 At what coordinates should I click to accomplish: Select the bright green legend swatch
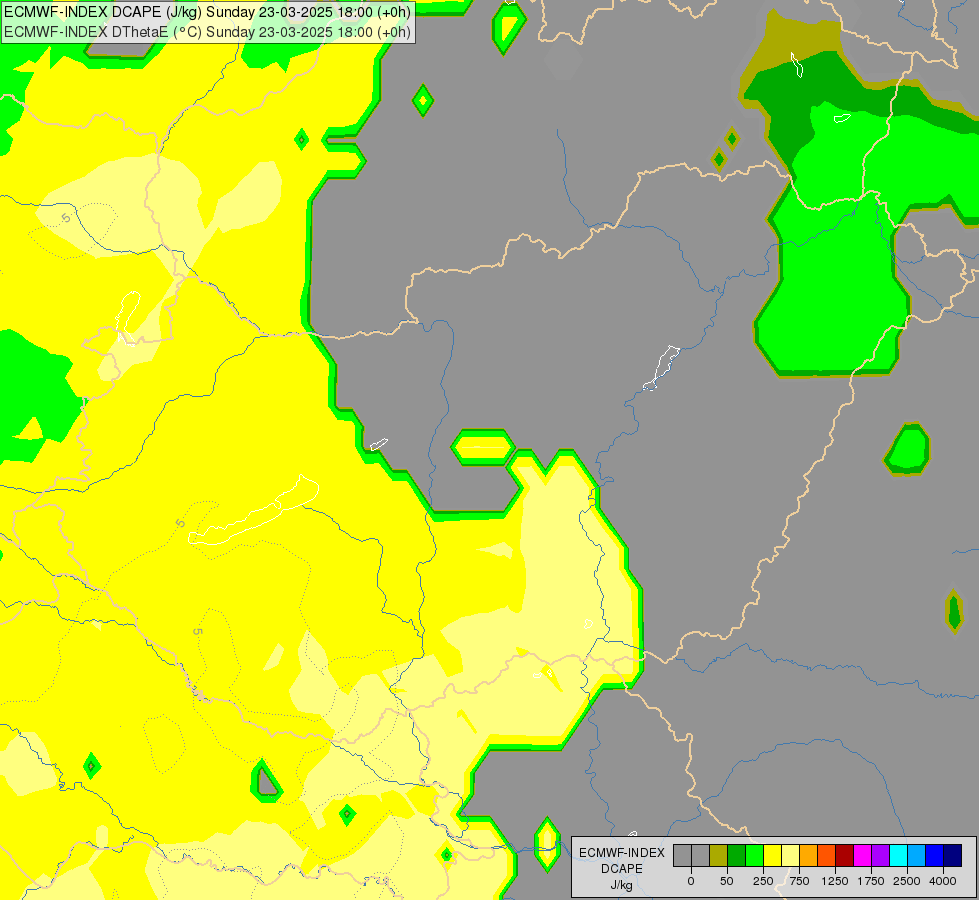click(755, 856)
